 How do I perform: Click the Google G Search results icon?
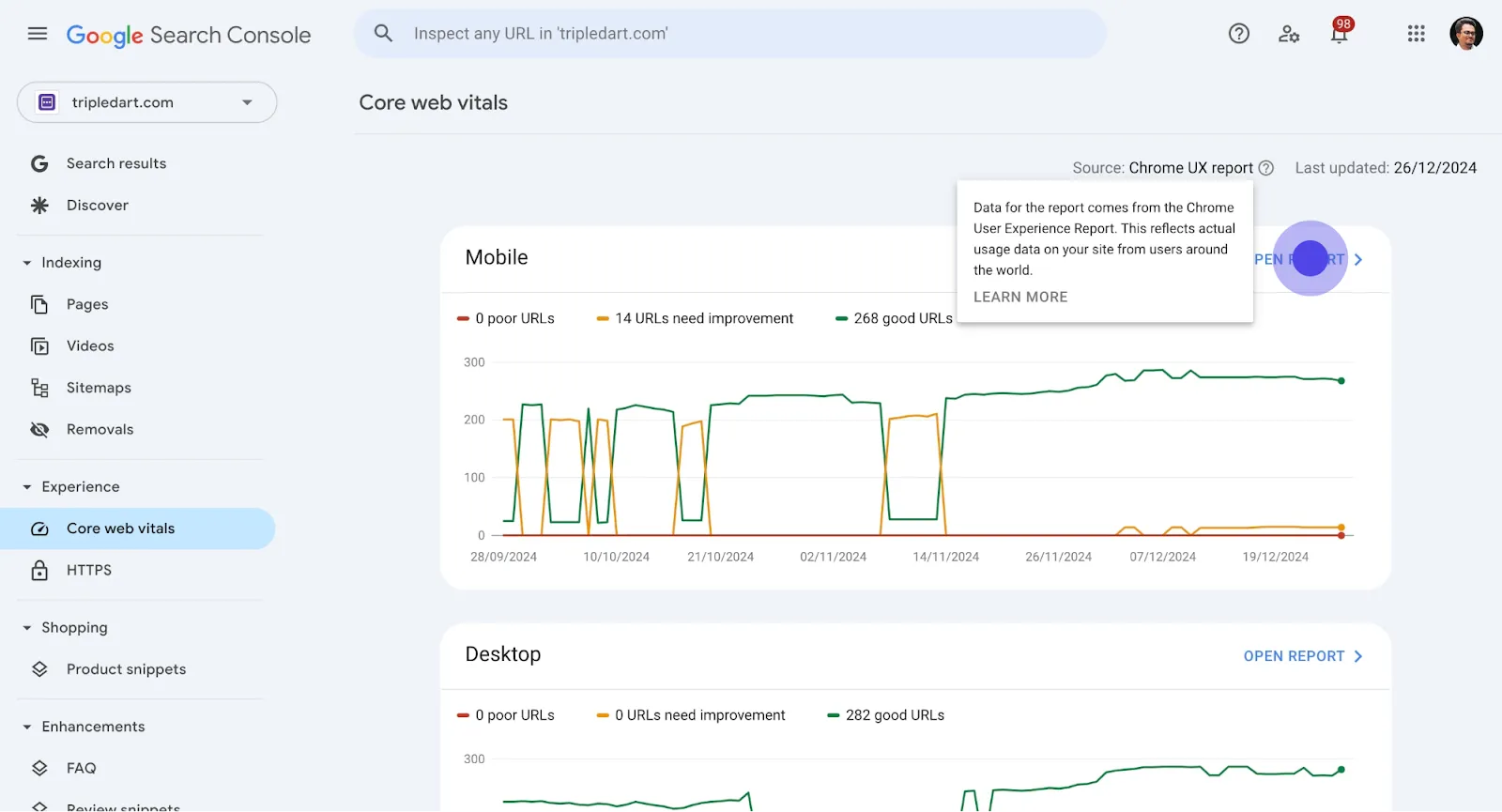click(39, 163)
